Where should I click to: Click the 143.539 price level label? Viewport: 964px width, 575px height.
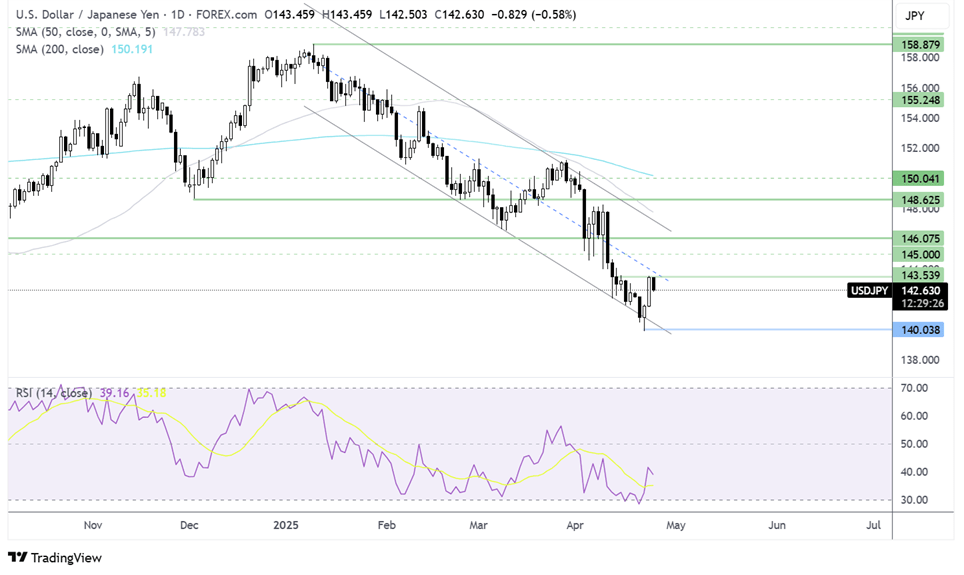pyautogui.click(x=919, y=274)
